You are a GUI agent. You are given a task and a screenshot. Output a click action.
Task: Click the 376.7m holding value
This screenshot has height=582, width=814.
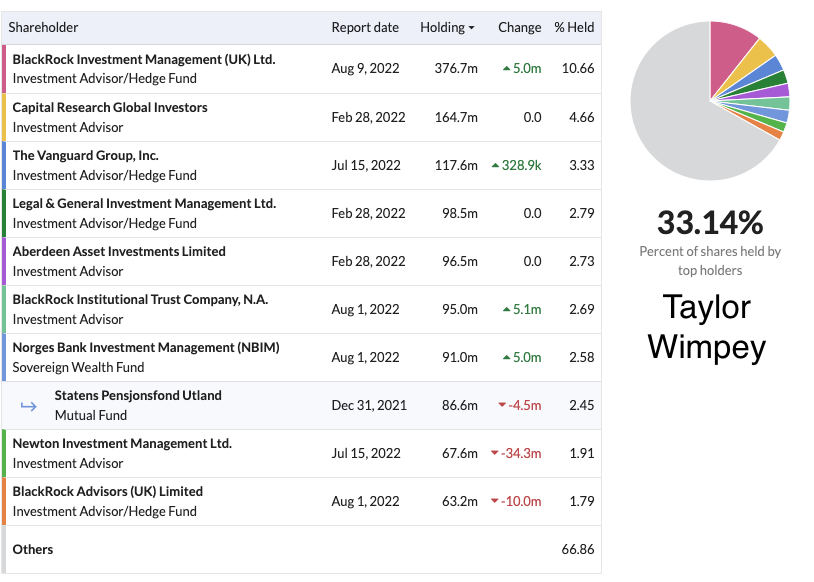[456, 68]
